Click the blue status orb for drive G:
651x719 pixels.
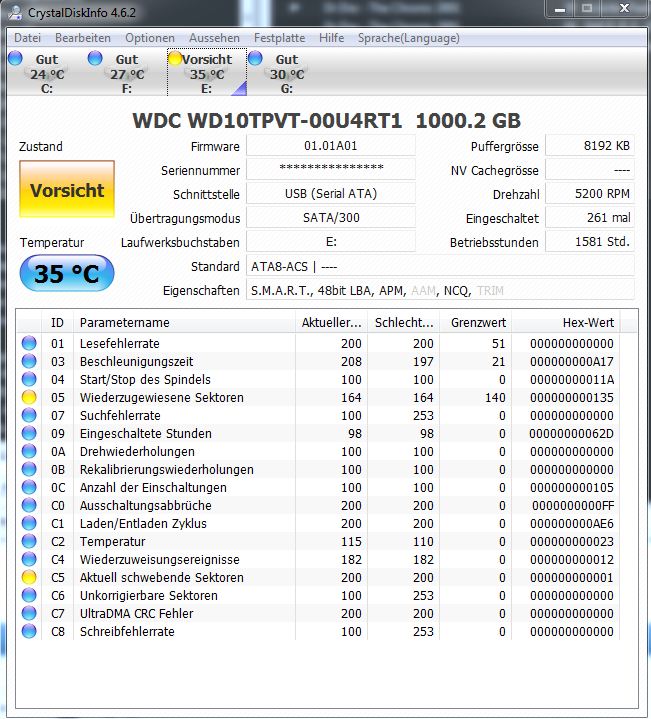255,58
